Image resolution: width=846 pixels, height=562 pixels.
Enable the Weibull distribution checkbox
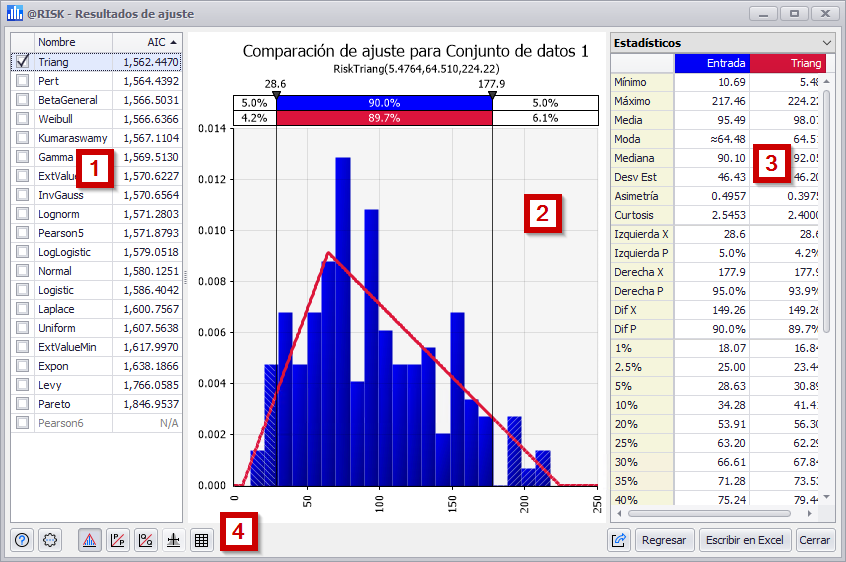coord(22,119)
